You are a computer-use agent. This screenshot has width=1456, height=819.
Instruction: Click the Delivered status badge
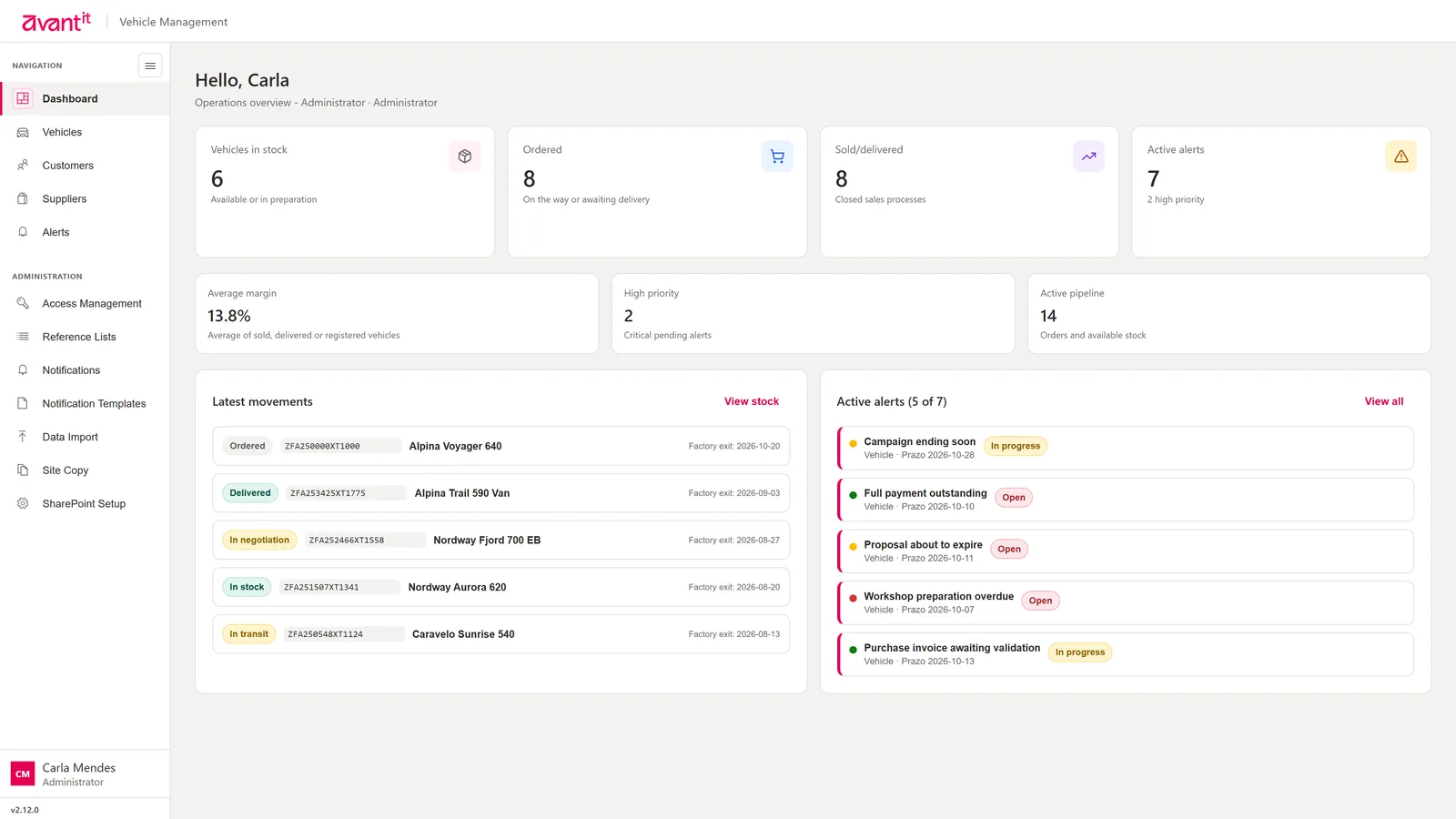250,493
